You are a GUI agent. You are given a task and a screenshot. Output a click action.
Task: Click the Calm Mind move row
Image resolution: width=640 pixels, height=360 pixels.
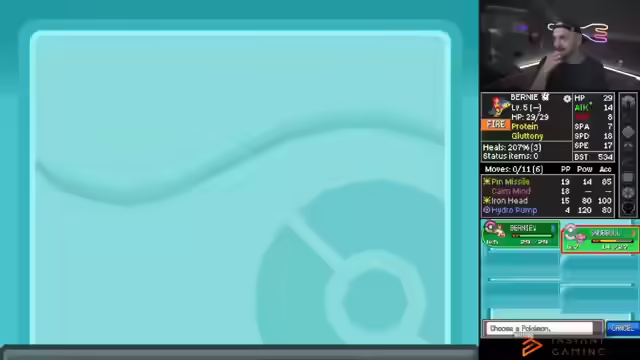point(548,191)
